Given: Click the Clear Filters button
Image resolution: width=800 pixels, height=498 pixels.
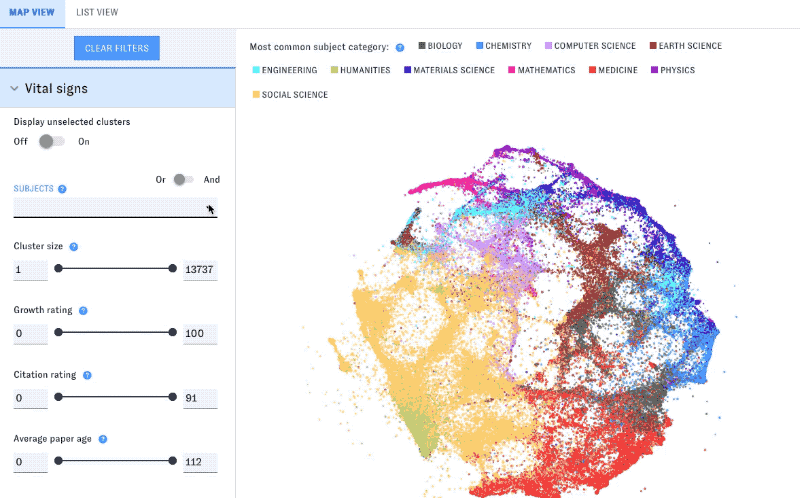Looking at the screenshot, I should [117, 48].
